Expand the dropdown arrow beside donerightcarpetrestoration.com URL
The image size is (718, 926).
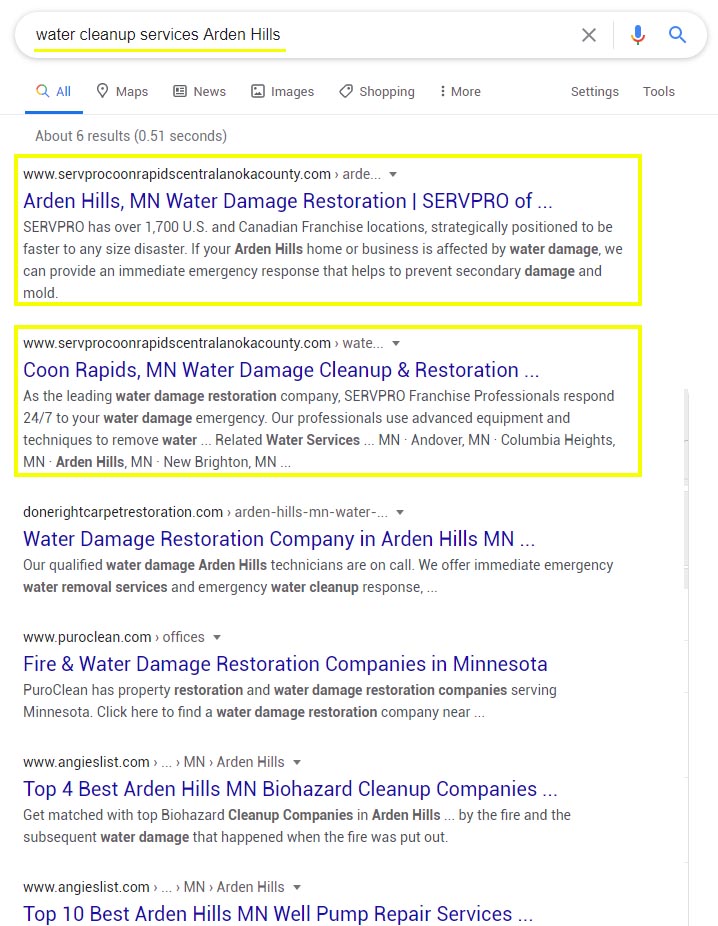point(400,513)
